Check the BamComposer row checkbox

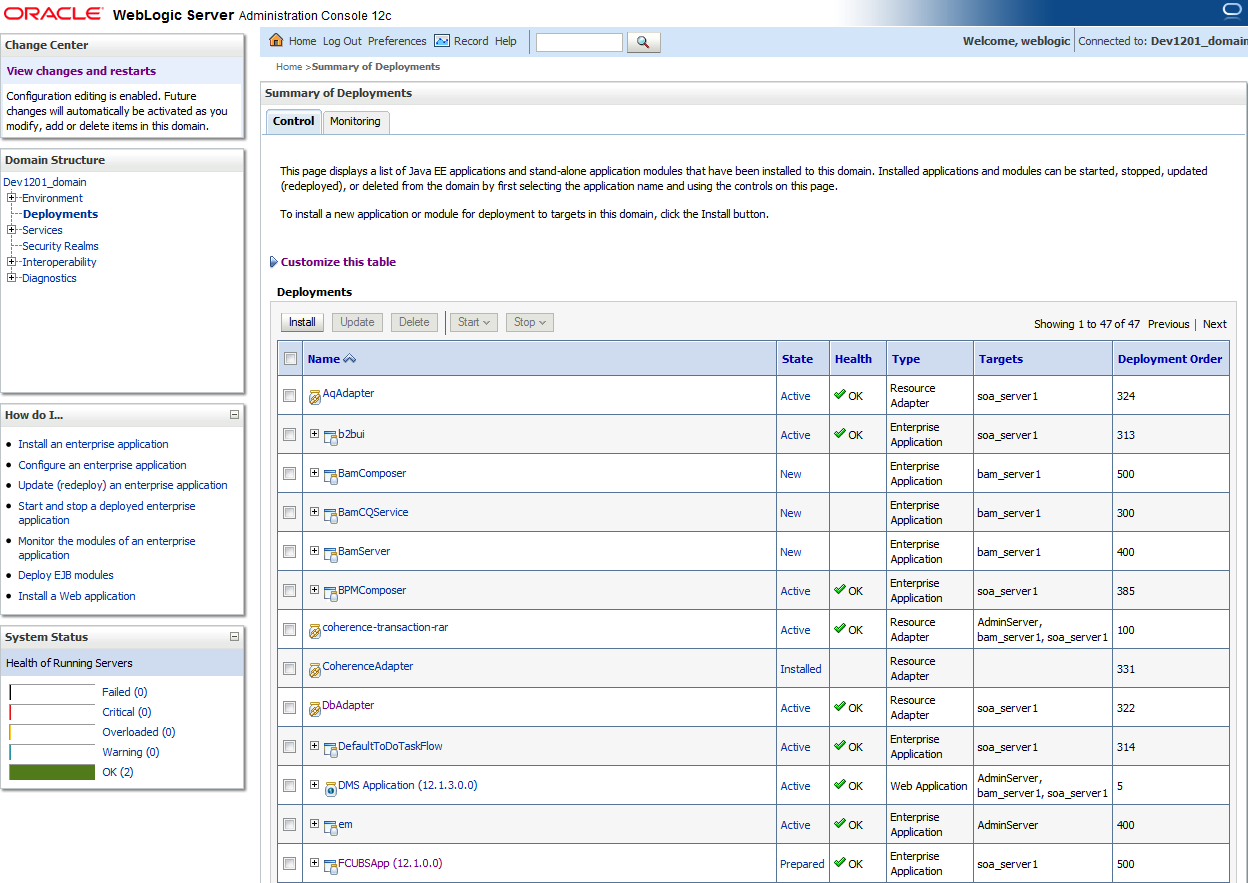[x=290, y=474]
